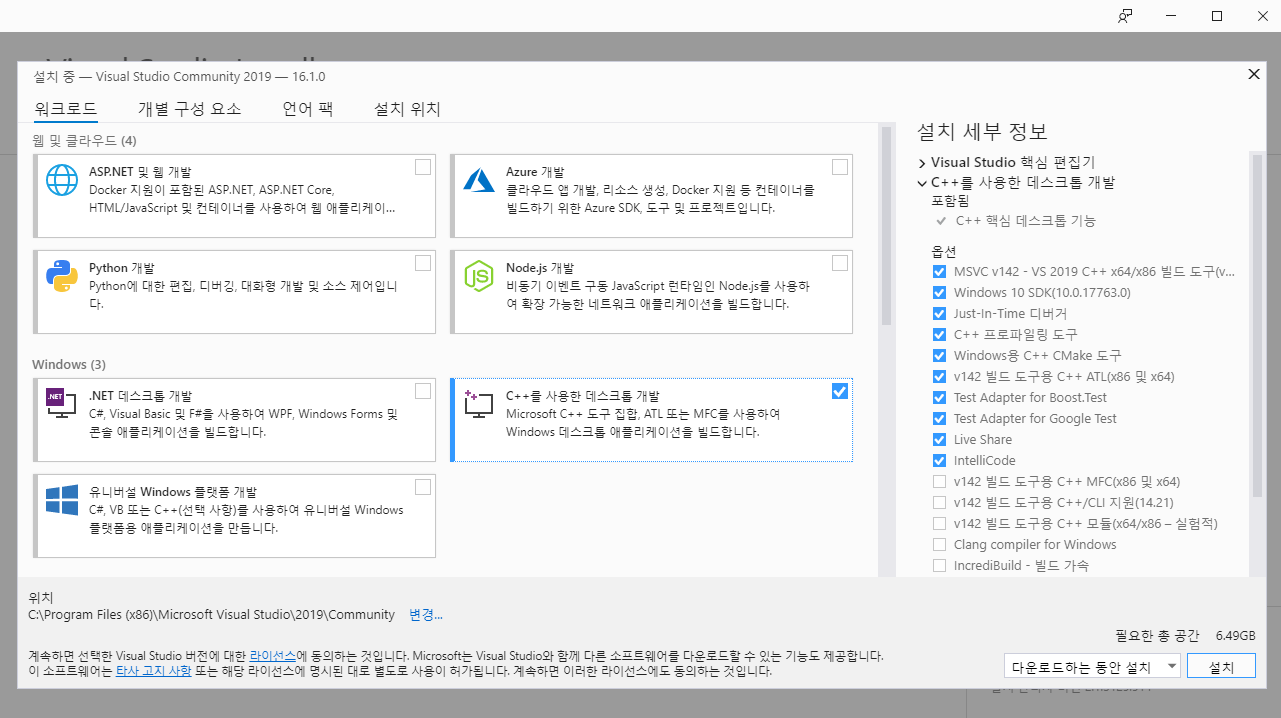Open the 설치 위치 tab
This screenshot has width=1281, height=718.
coord(407,109)
